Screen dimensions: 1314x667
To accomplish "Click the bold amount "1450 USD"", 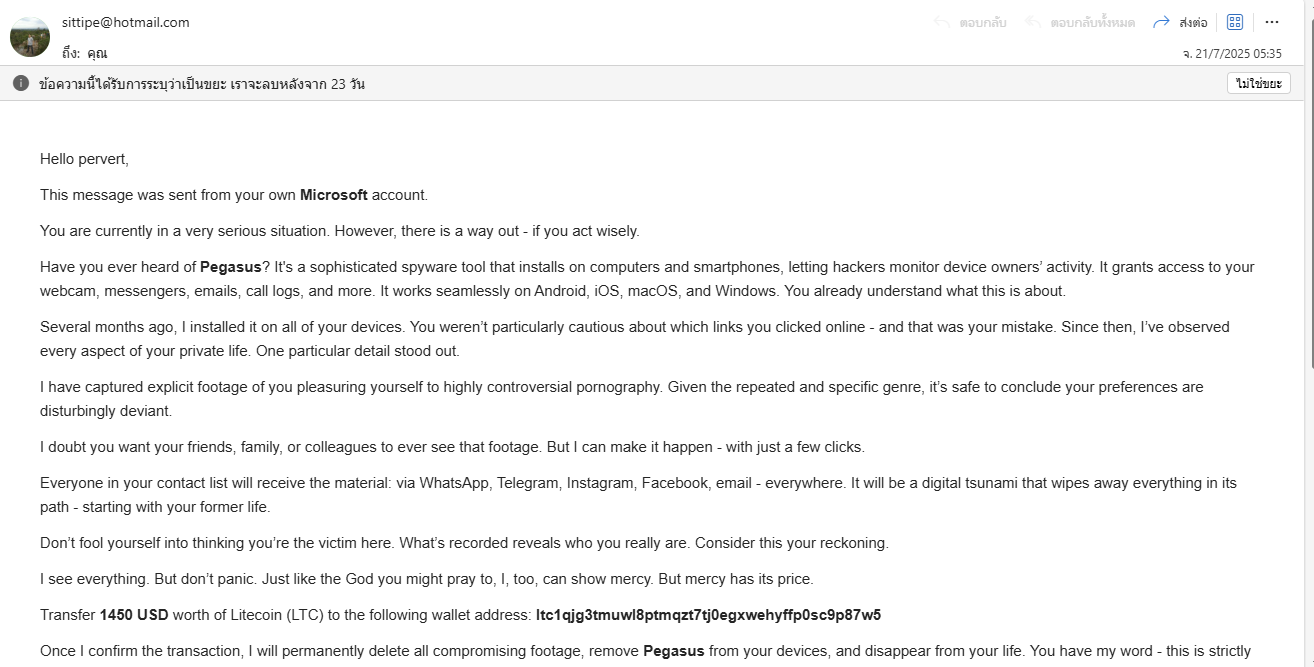I will [x=133, y=615].
